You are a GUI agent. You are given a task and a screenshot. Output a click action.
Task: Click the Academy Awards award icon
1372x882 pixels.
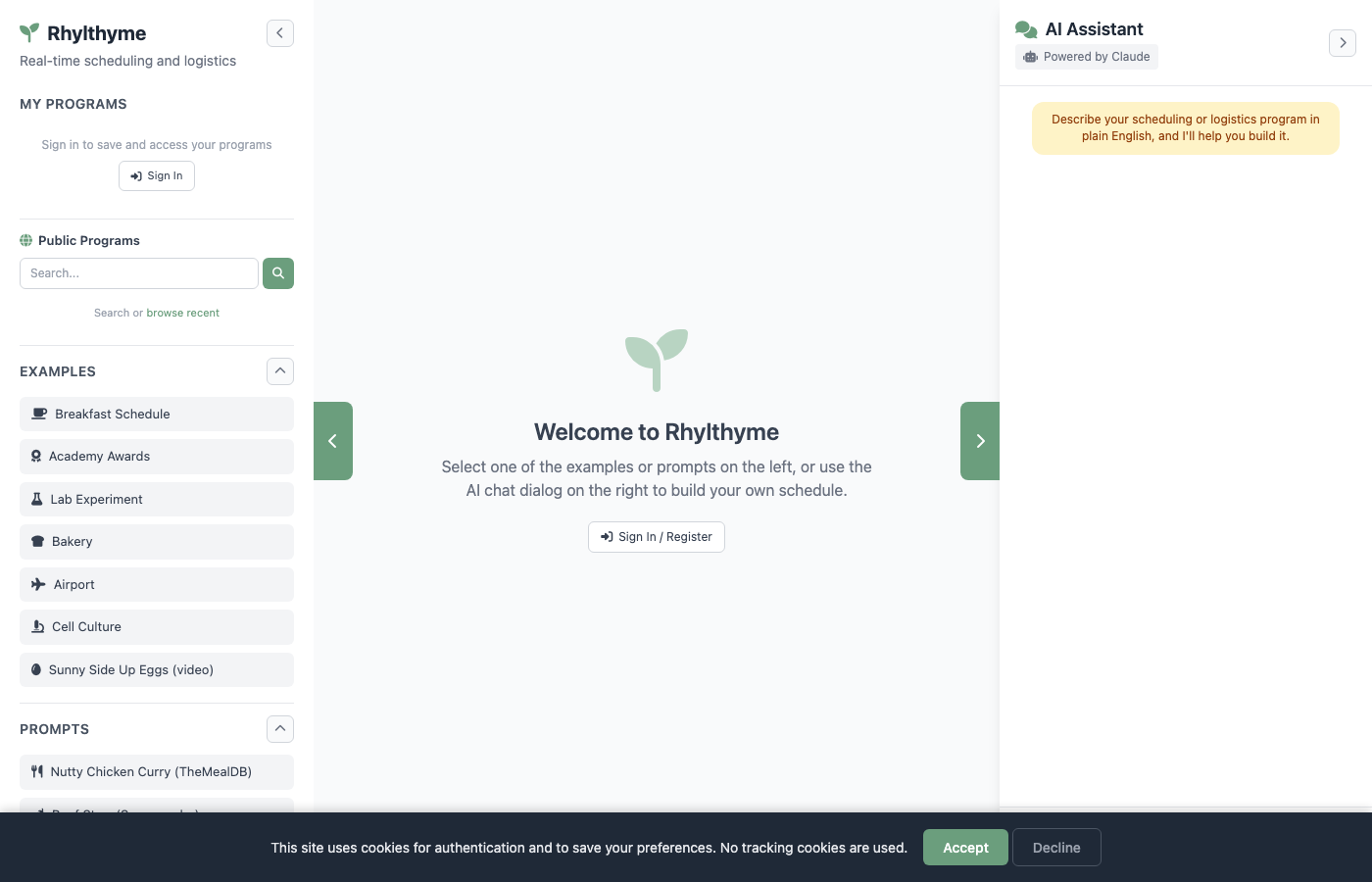coord(36,457)
